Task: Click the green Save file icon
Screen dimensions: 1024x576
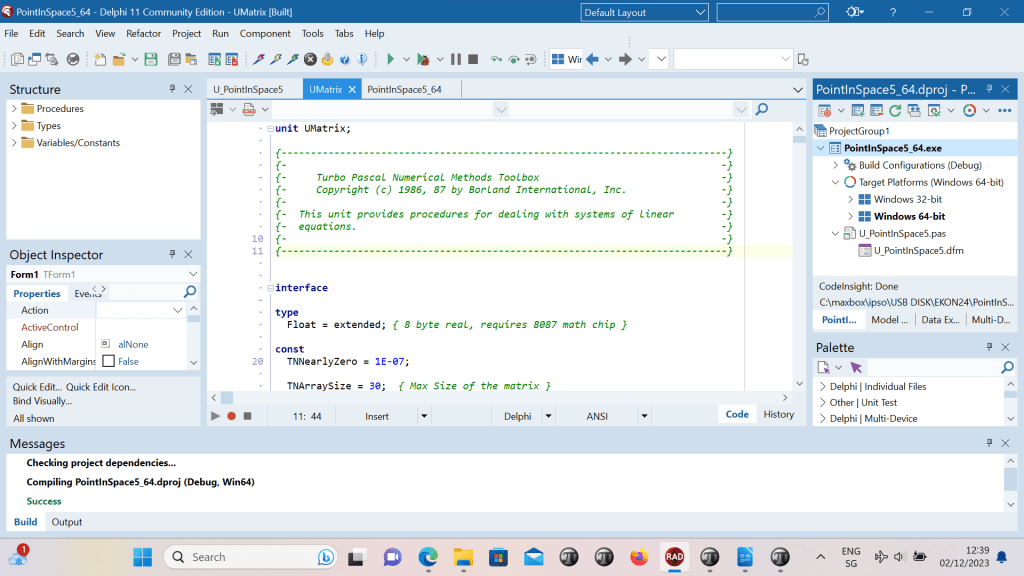Action: (x=150, y=60)
